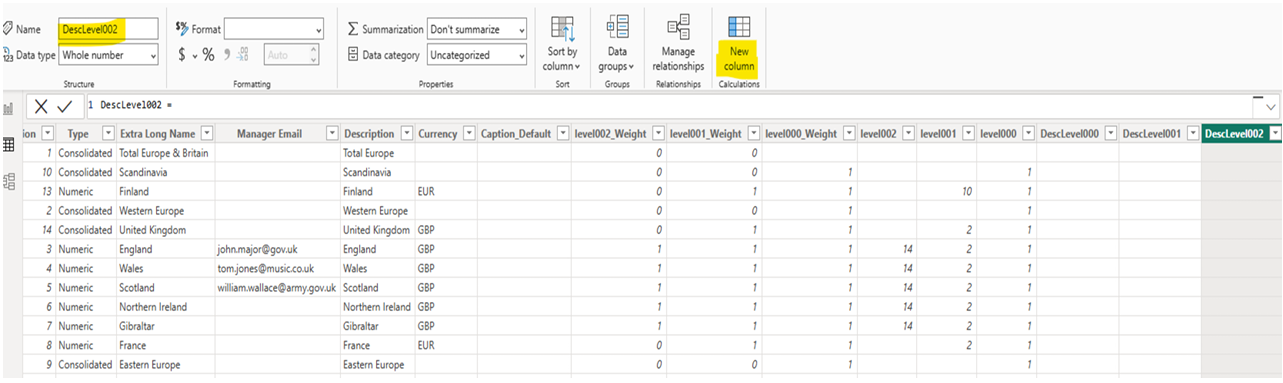Open the Data type dropdown
Screen dimensions: 1283x383
click(x=108, y=55)
